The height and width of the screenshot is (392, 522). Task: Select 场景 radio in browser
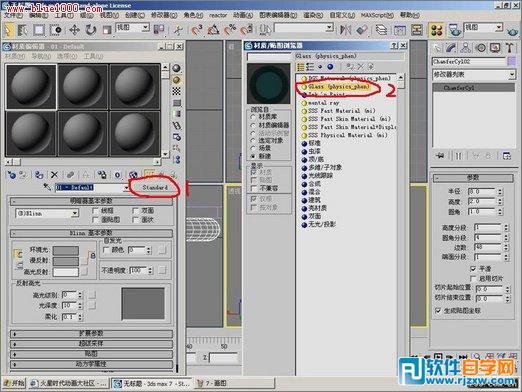coord(253,148)
